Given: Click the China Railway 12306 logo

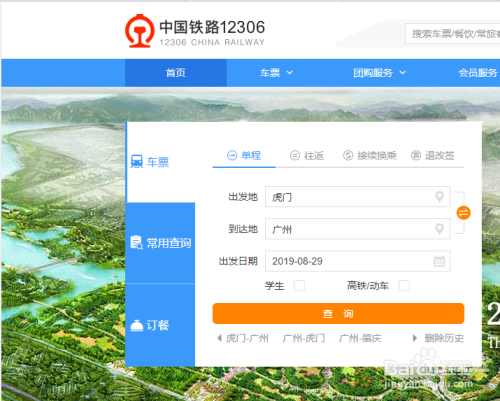Looking at the screenshot, I should (x=195, y=31).
